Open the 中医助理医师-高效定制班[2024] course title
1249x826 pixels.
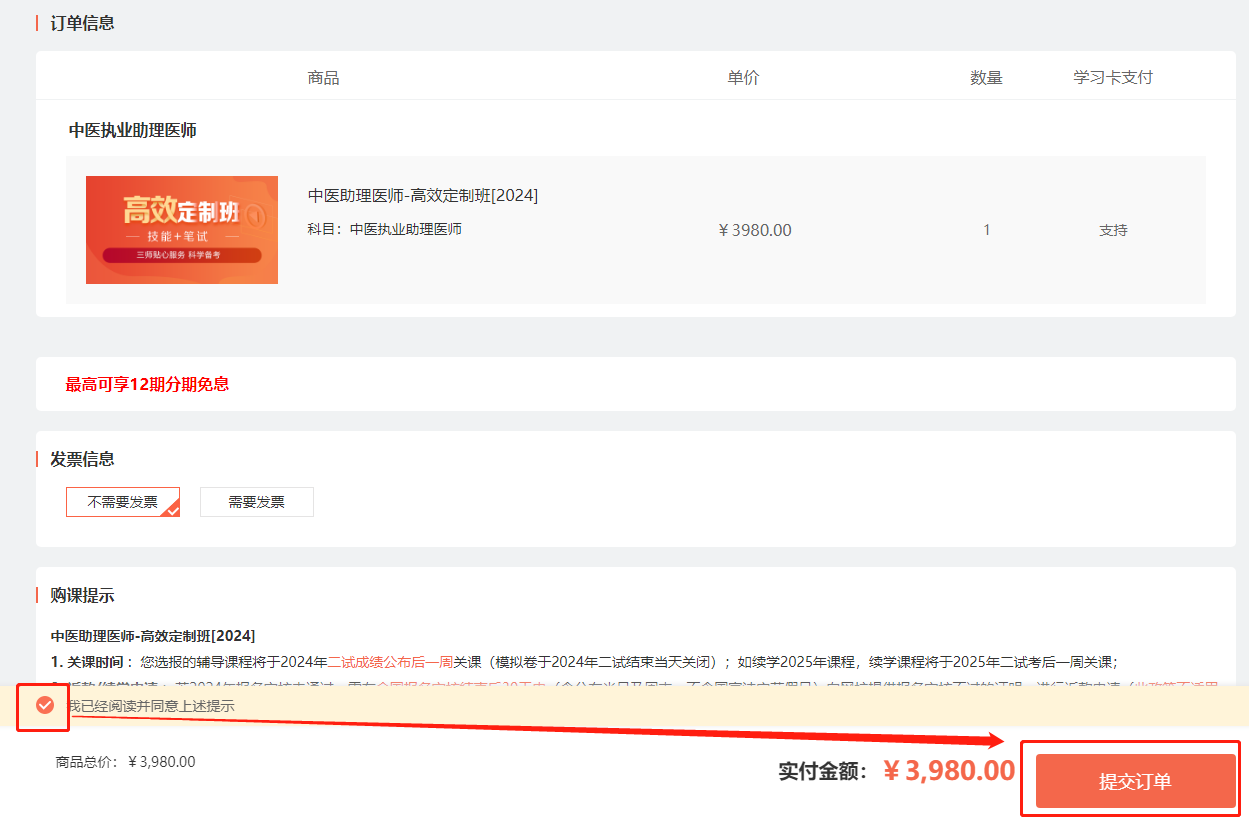[x=422, y=195]
